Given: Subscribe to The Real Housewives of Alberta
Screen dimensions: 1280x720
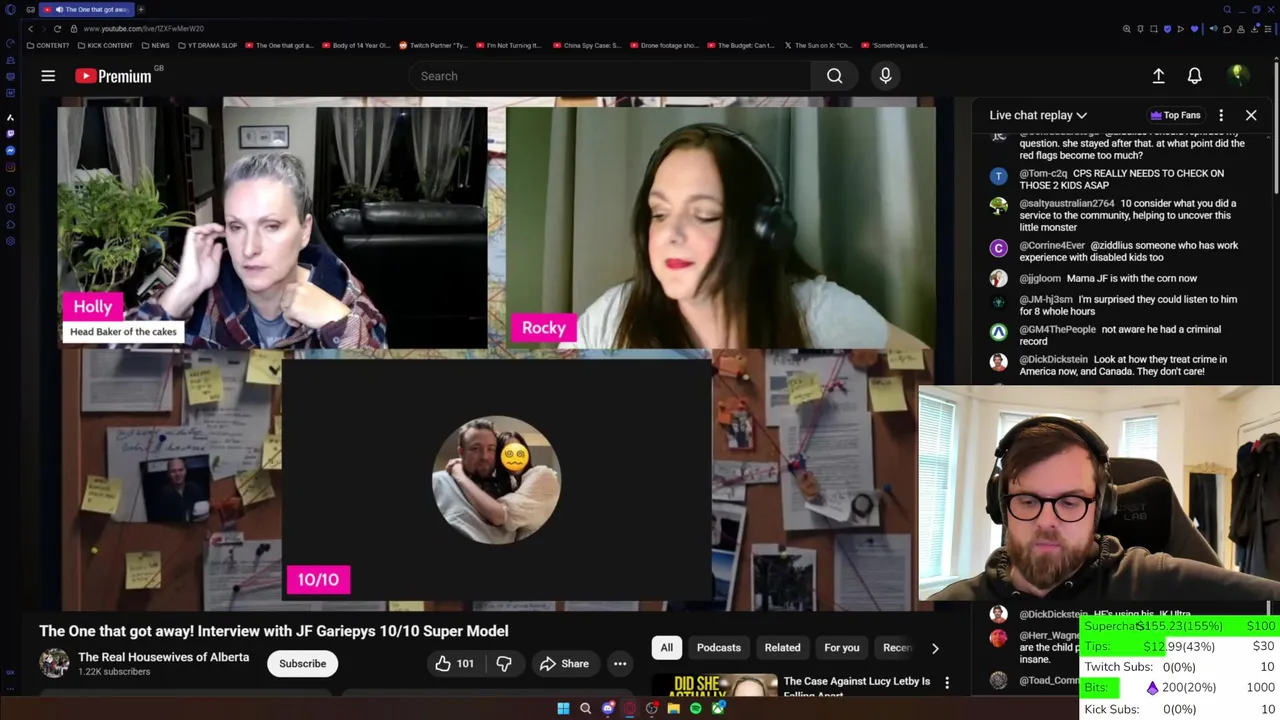Looking at the screenshot, I should pos(302,664).
